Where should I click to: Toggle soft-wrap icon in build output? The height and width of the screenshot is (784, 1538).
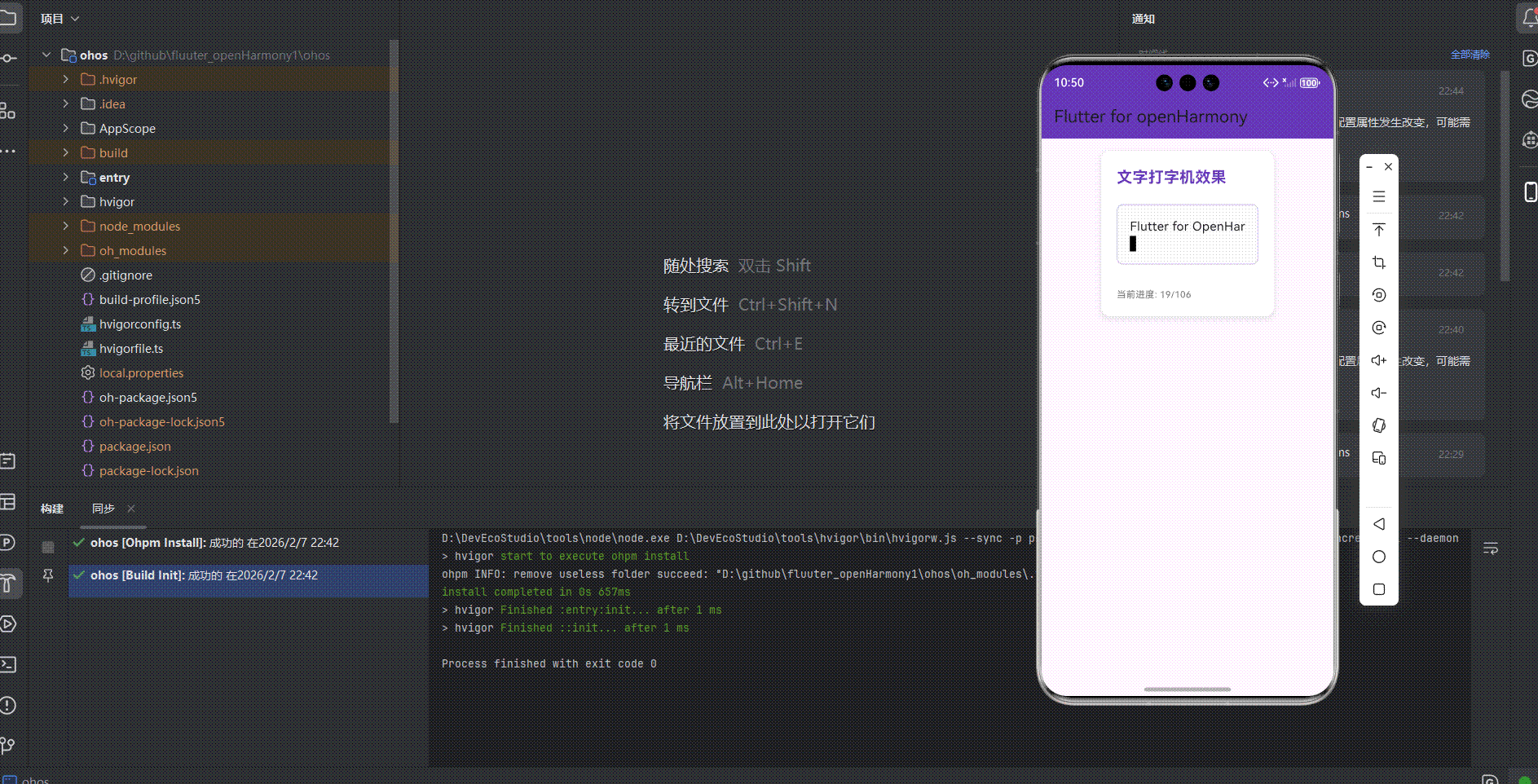(x=1491, y=548)
